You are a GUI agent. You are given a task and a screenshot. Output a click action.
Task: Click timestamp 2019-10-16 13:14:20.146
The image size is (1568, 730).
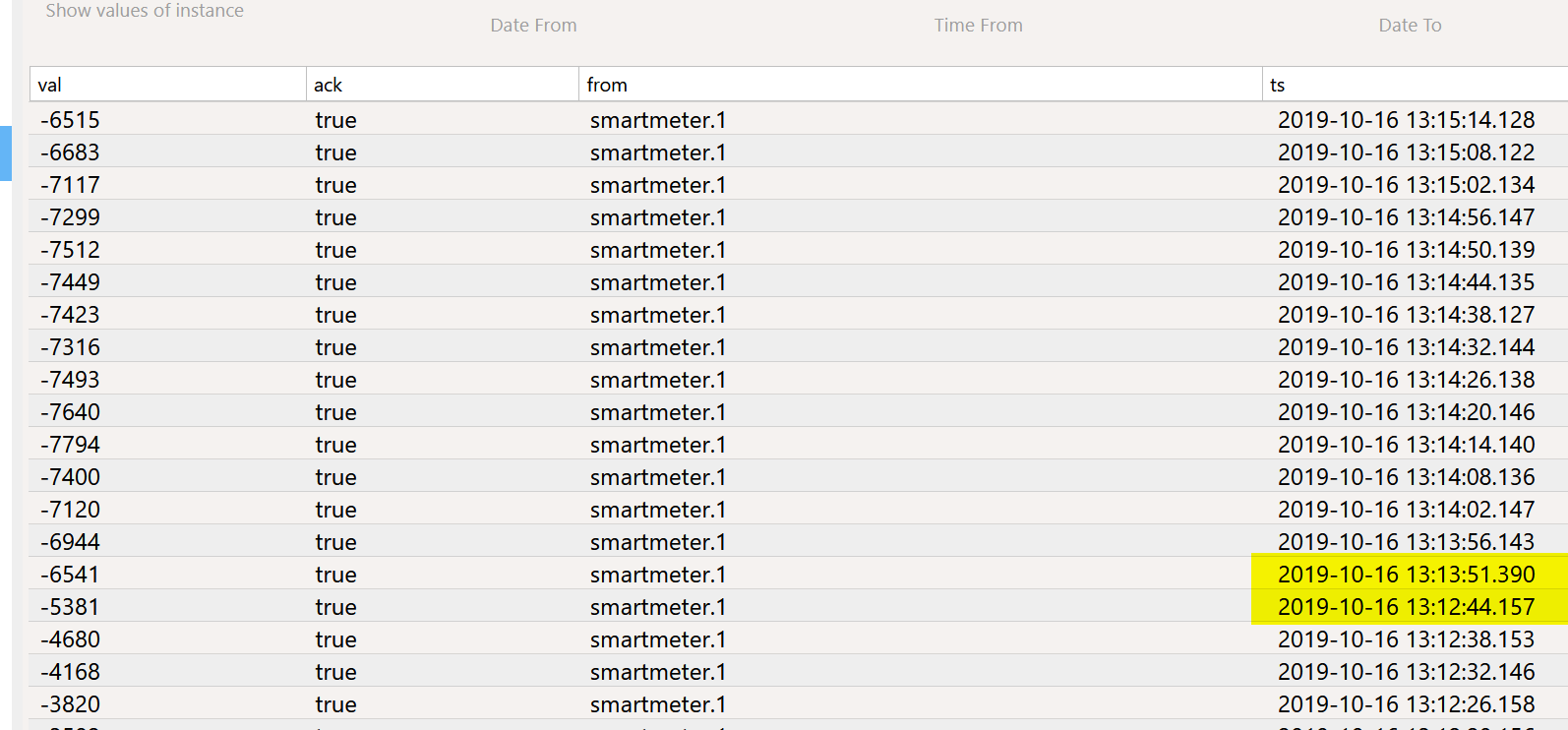(x=1407, y=412)
